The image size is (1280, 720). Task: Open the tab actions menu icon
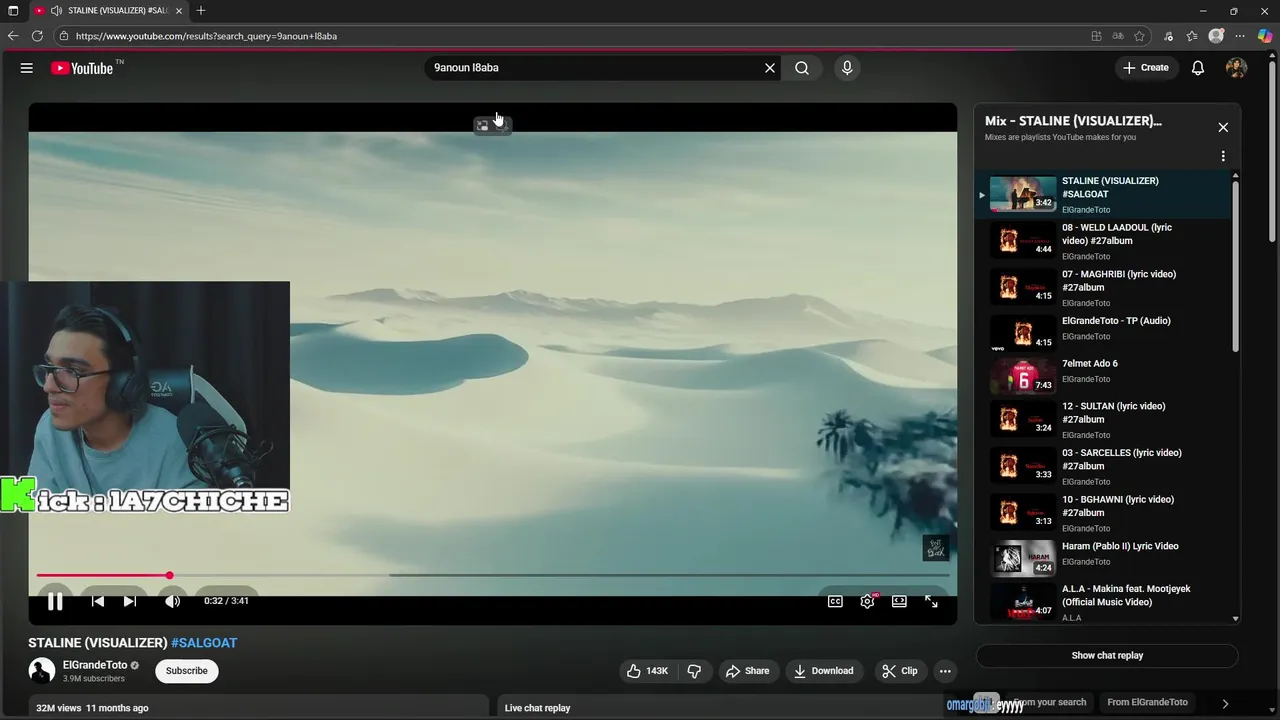[x=13, y=11]
